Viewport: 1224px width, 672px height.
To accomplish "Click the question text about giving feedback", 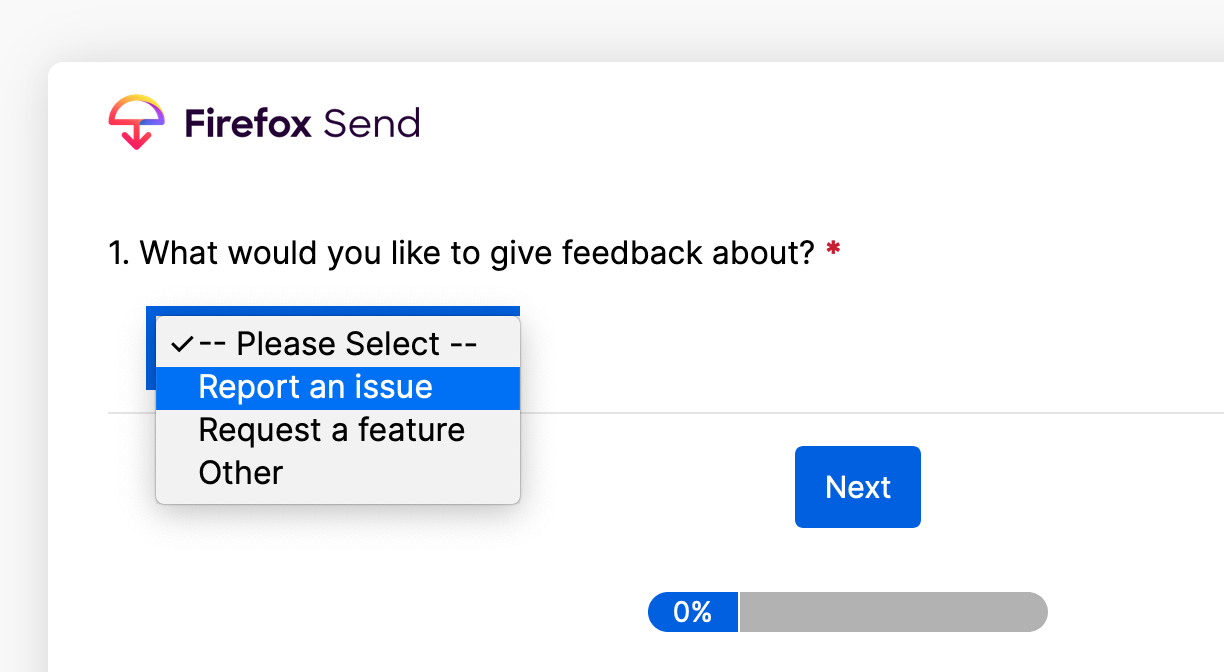I will pos(478,253).
